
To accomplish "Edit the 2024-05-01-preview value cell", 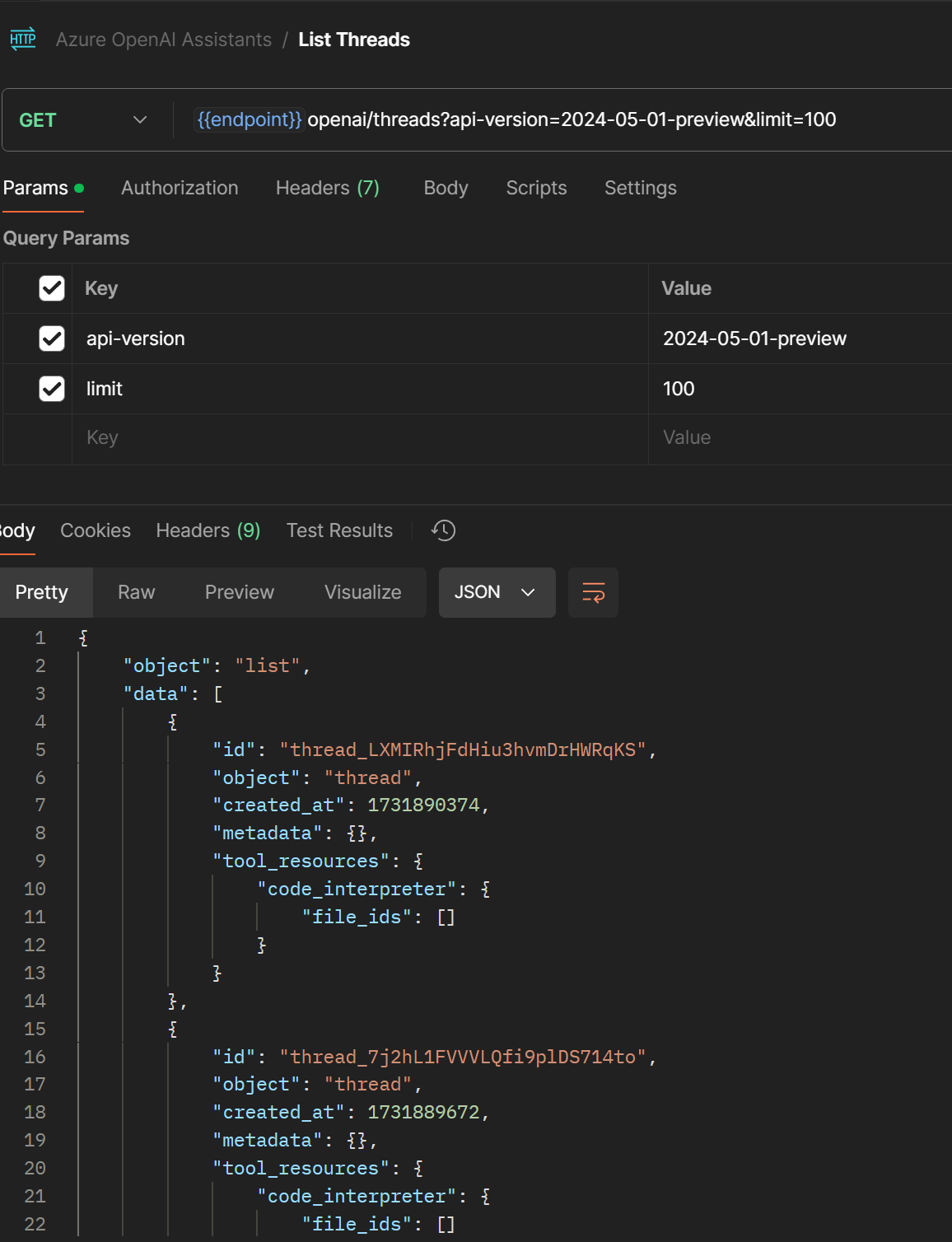I will (x=800, y=339).
